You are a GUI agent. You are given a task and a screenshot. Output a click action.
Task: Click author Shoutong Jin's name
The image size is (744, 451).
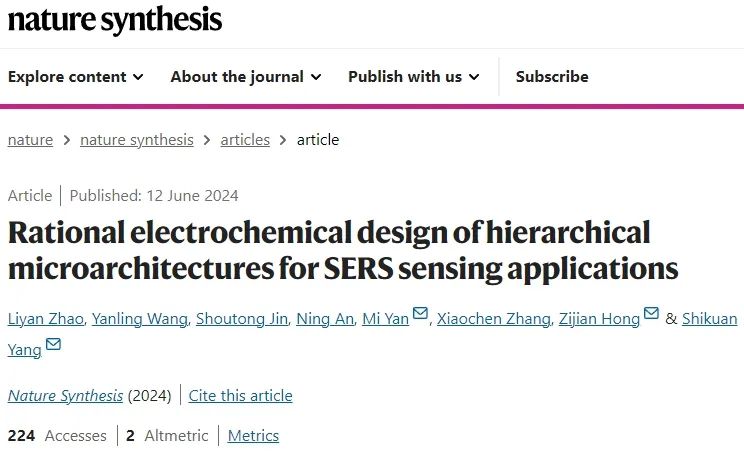(x=242, y=319)
